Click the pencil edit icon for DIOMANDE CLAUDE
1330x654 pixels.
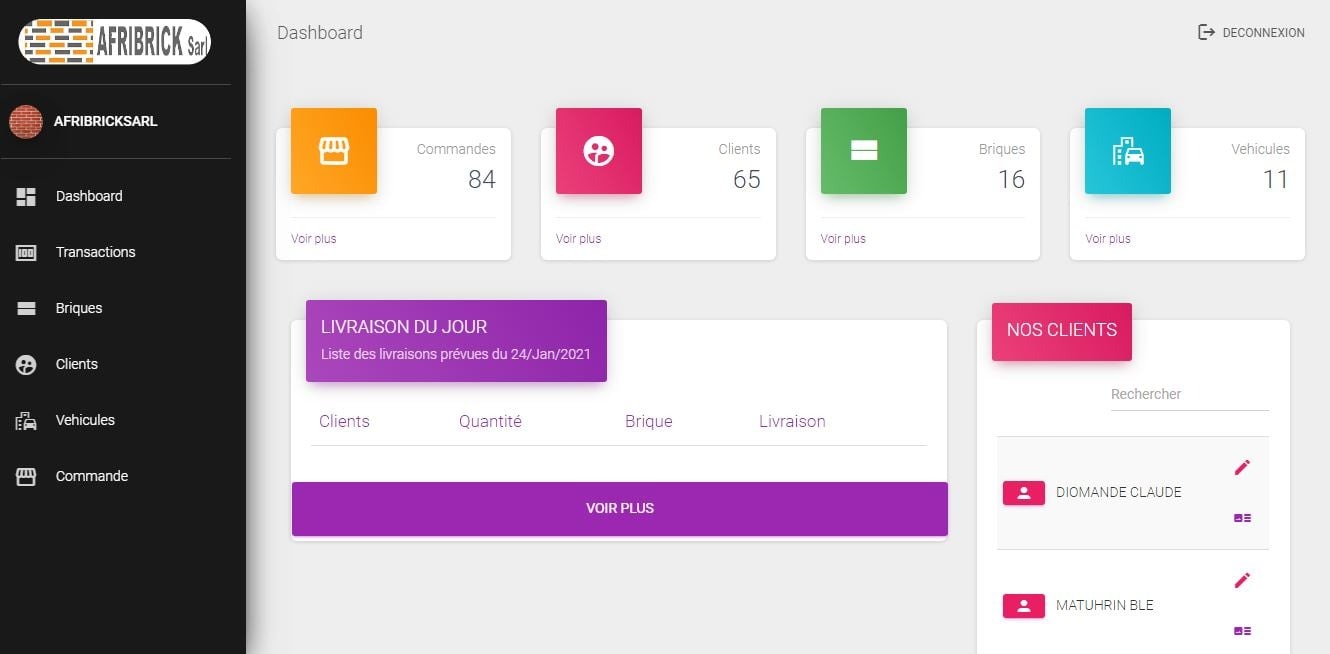pyautogui.click(x=1242, y=467)
